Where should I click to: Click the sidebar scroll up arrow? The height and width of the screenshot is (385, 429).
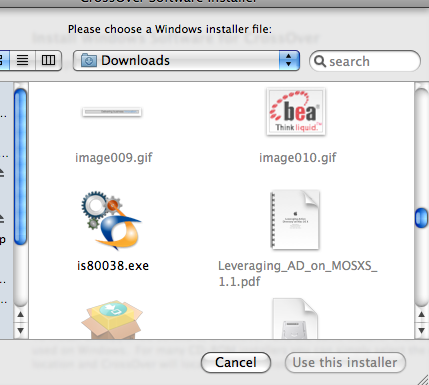tap(21, 314)
